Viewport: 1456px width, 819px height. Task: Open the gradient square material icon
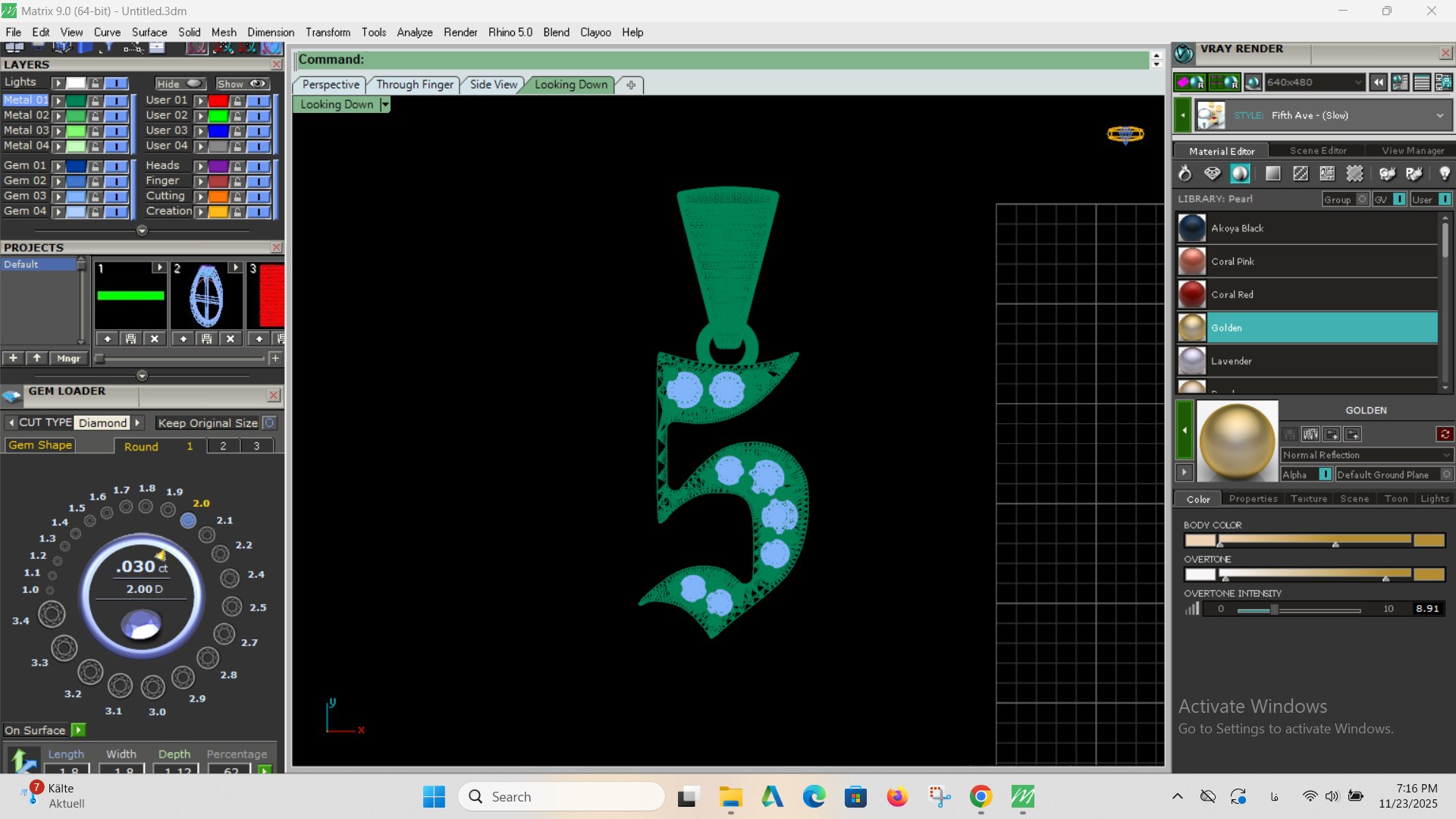pyautogui.click(x=1273, y=174)
